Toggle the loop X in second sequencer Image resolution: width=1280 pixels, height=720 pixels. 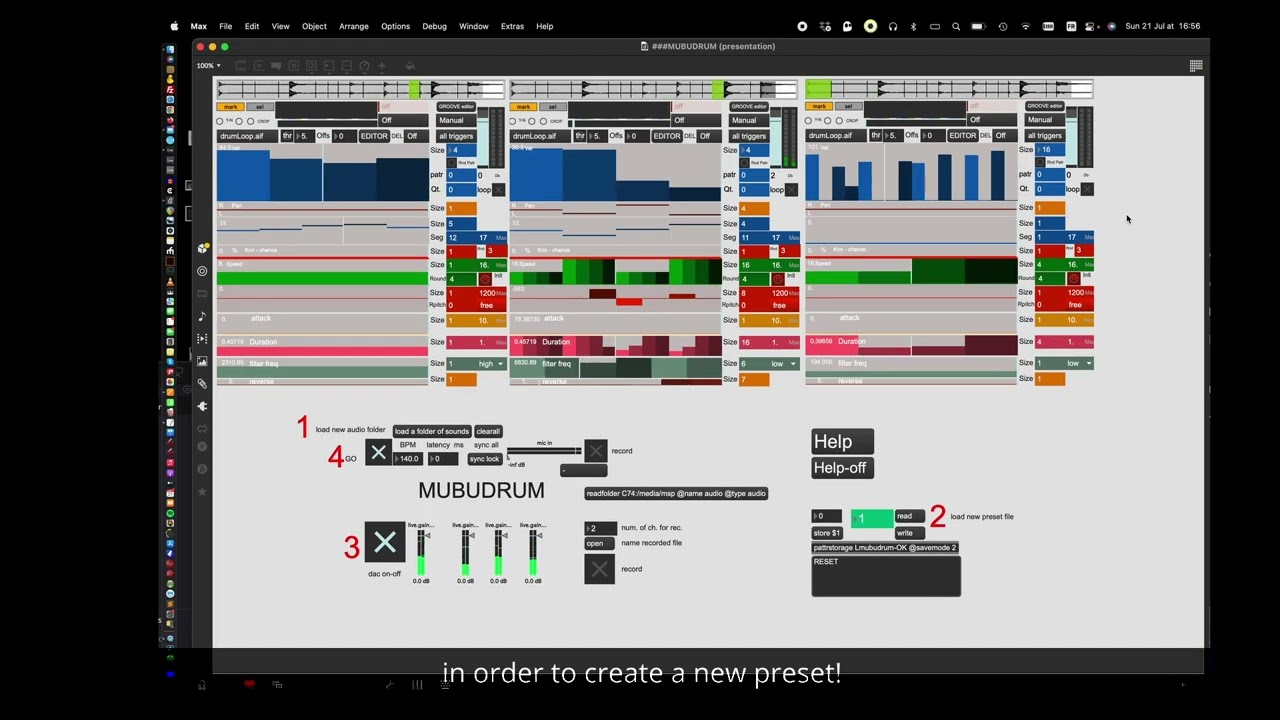point(791,189)
